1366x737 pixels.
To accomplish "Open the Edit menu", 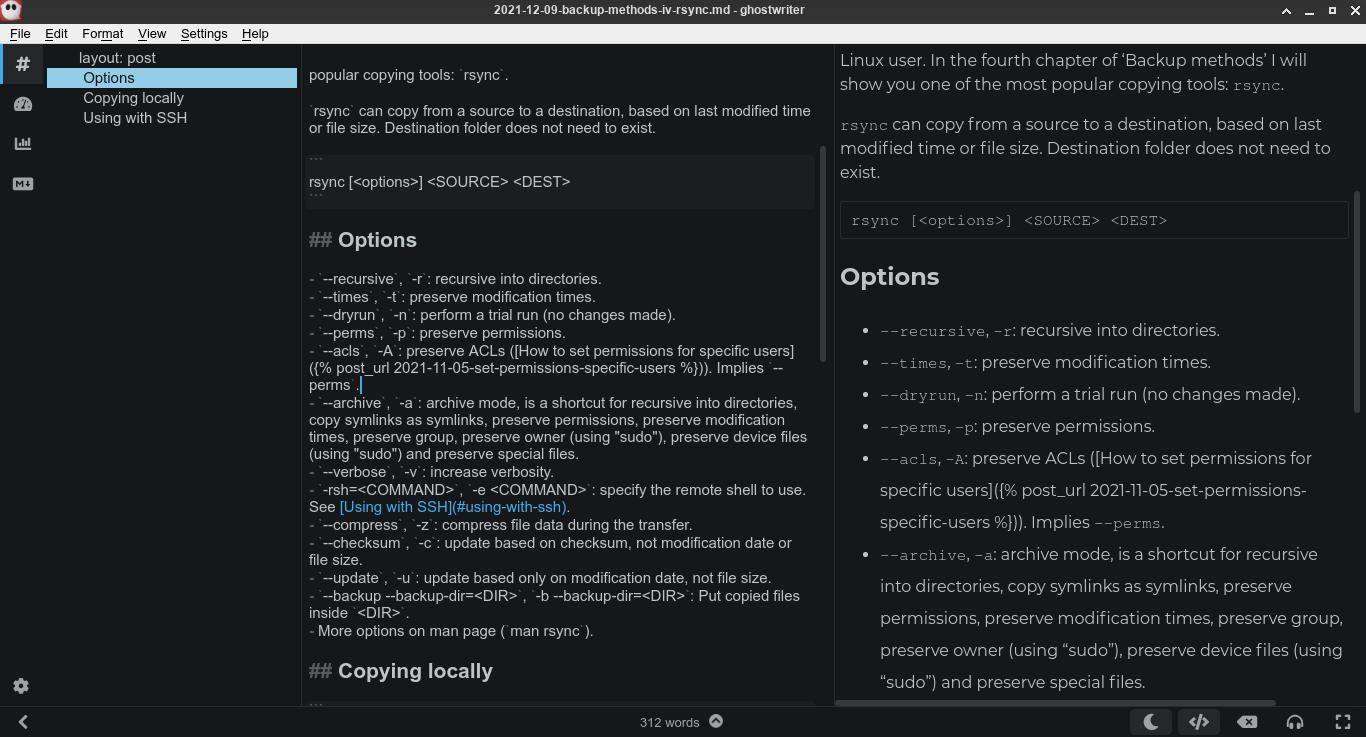I will click(56, 33).
